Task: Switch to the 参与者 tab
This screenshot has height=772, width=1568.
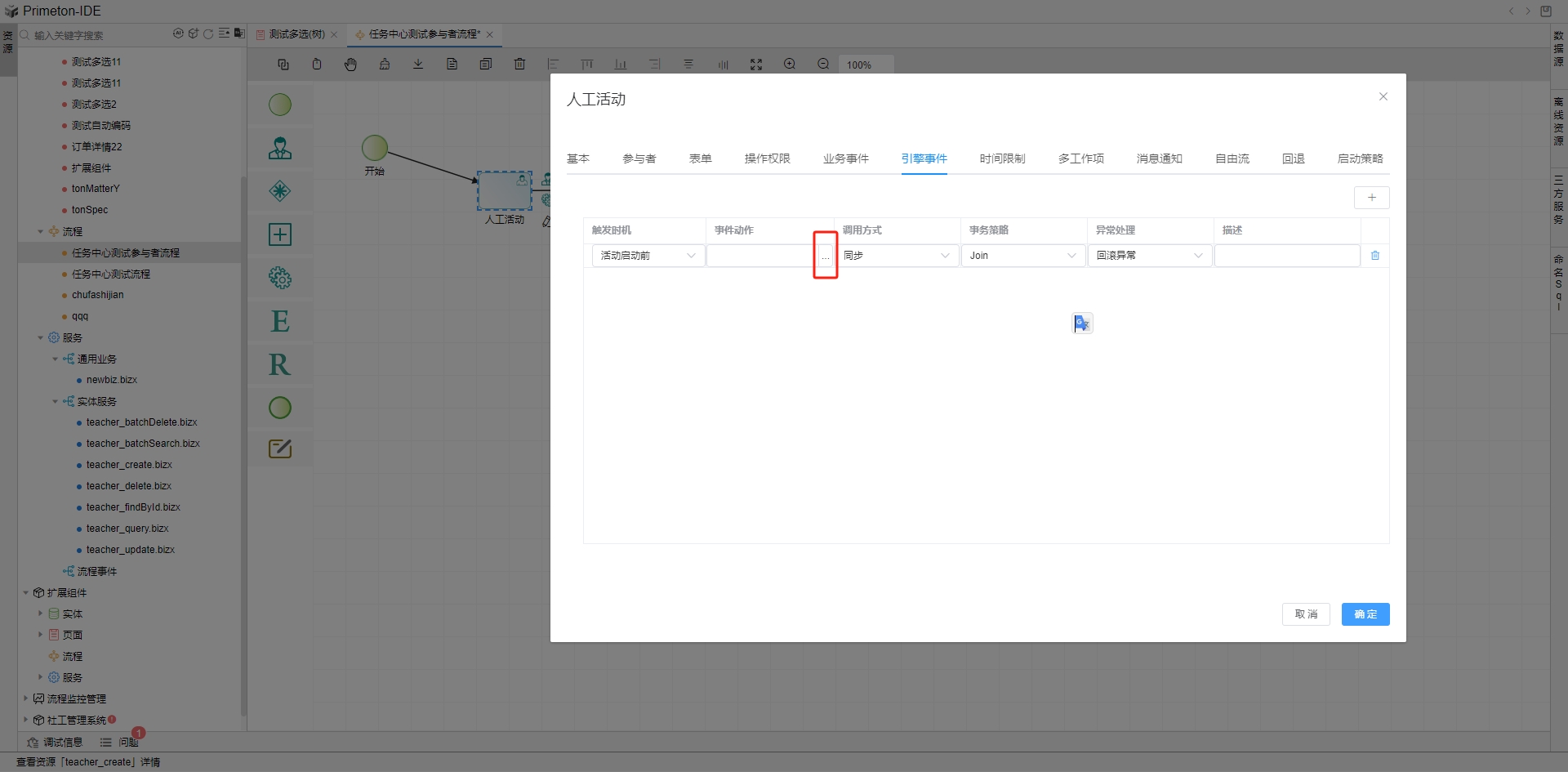Action: click(x=639, y=158)
